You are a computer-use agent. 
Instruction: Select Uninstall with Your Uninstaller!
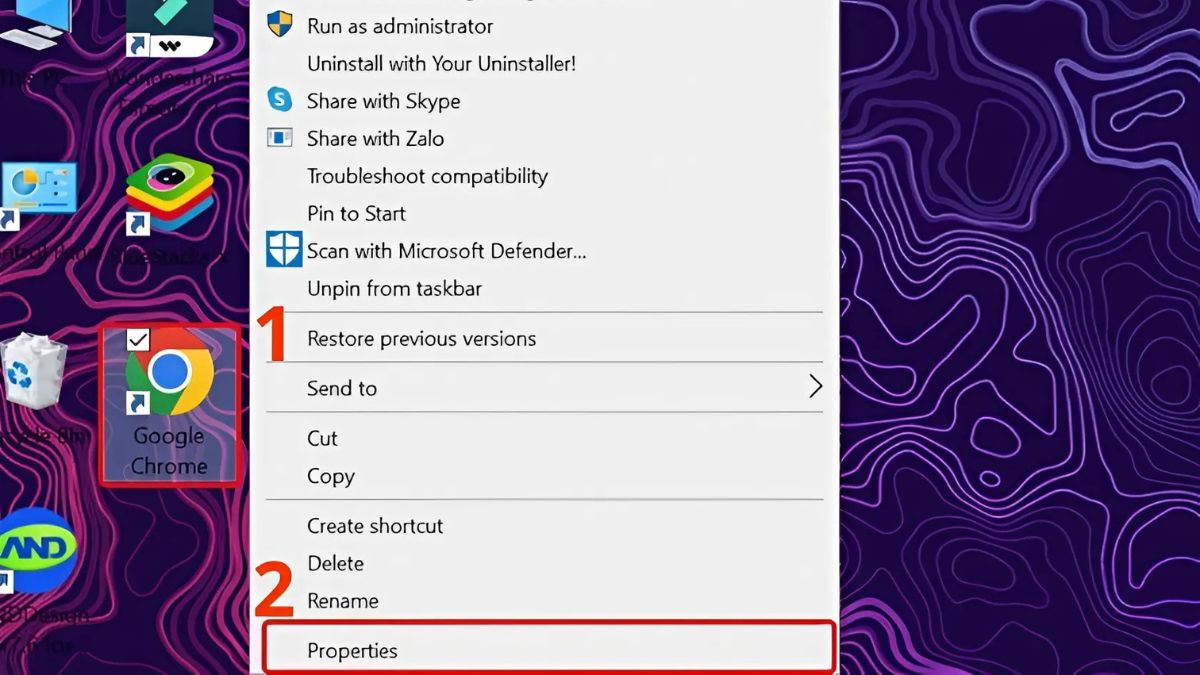coord(441,63)
